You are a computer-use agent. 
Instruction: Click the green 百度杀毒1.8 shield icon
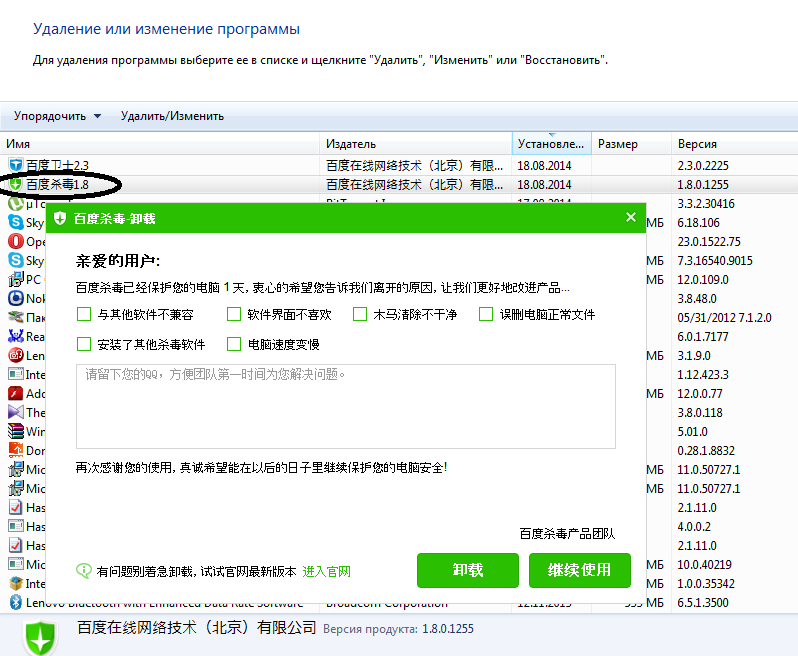point(16,184)
